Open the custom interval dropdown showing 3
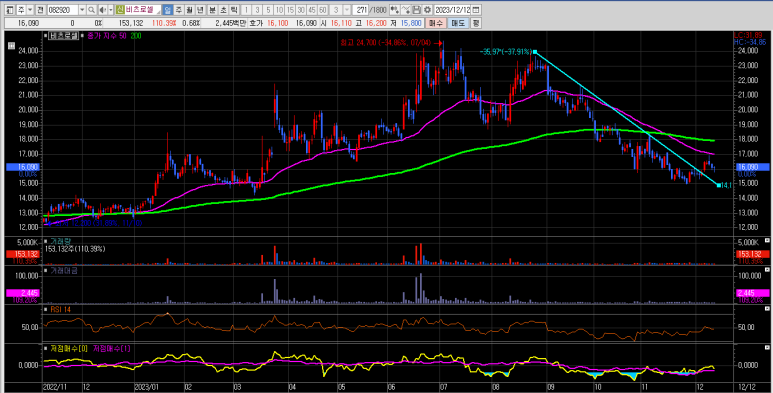The width and height of the screenshot is (773, 393). [x=347, y=10]
